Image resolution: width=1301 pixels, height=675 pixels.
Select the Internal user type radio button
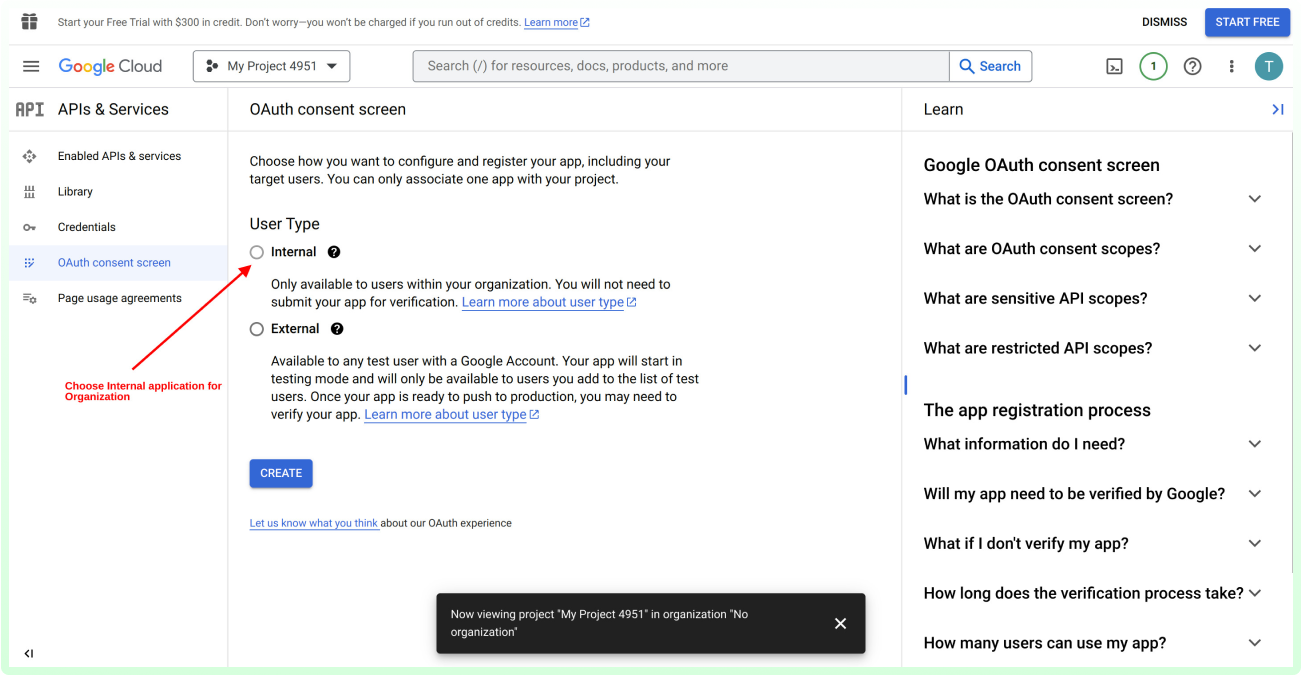click(x=257, y=252)
